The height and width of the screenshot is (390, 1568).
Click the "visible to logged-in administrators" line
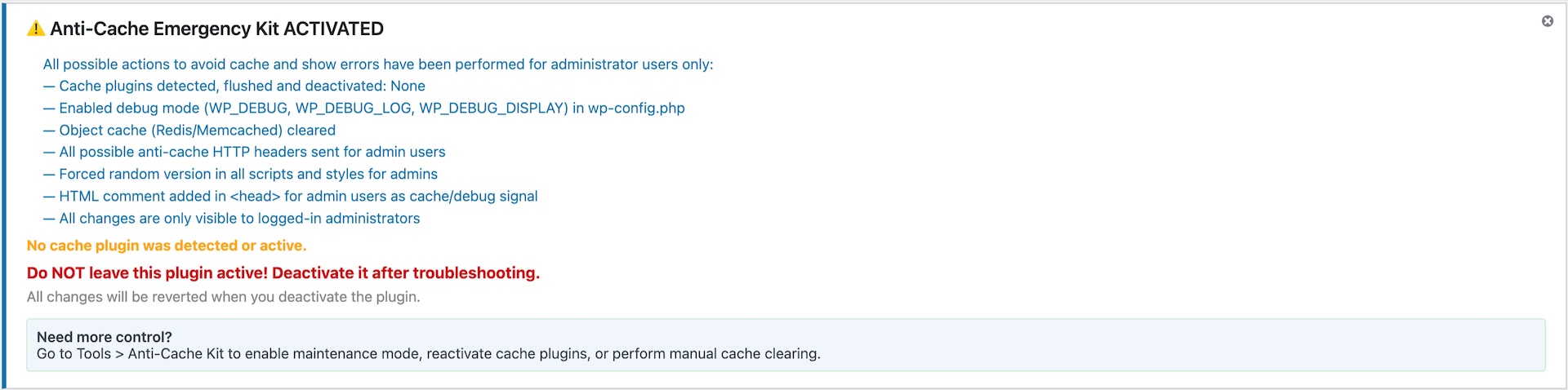pyautogui.click(x=239, y=219)
